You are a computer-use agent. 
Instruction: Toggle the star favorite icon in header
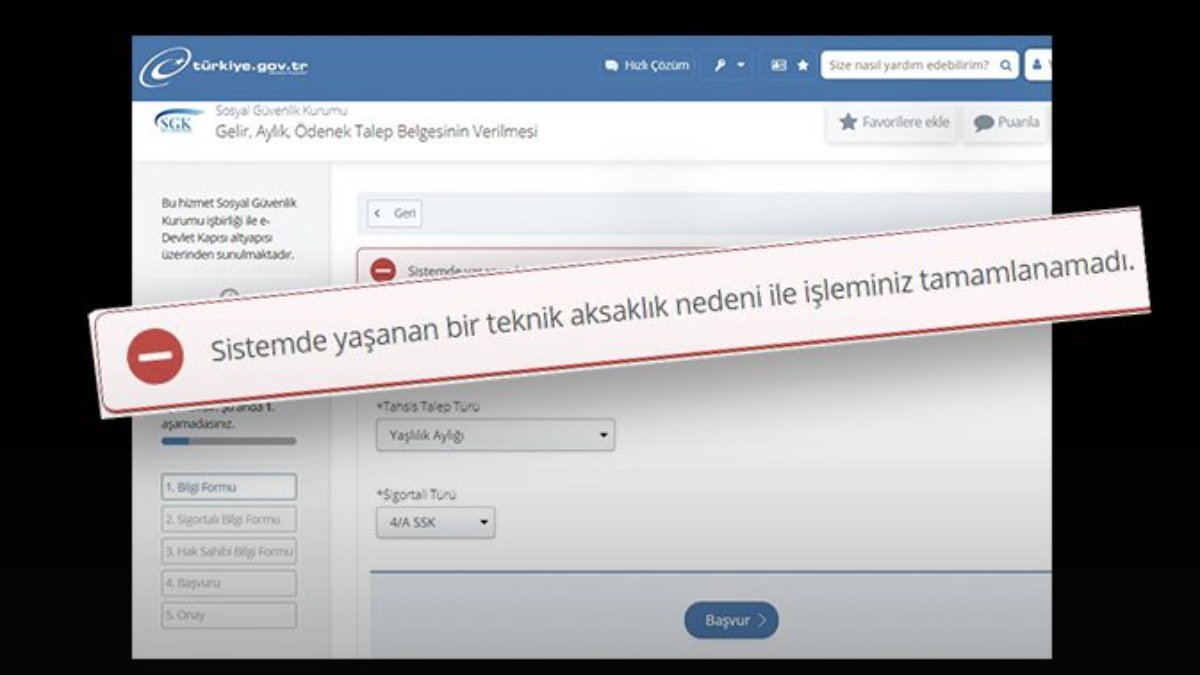point(802,64)
